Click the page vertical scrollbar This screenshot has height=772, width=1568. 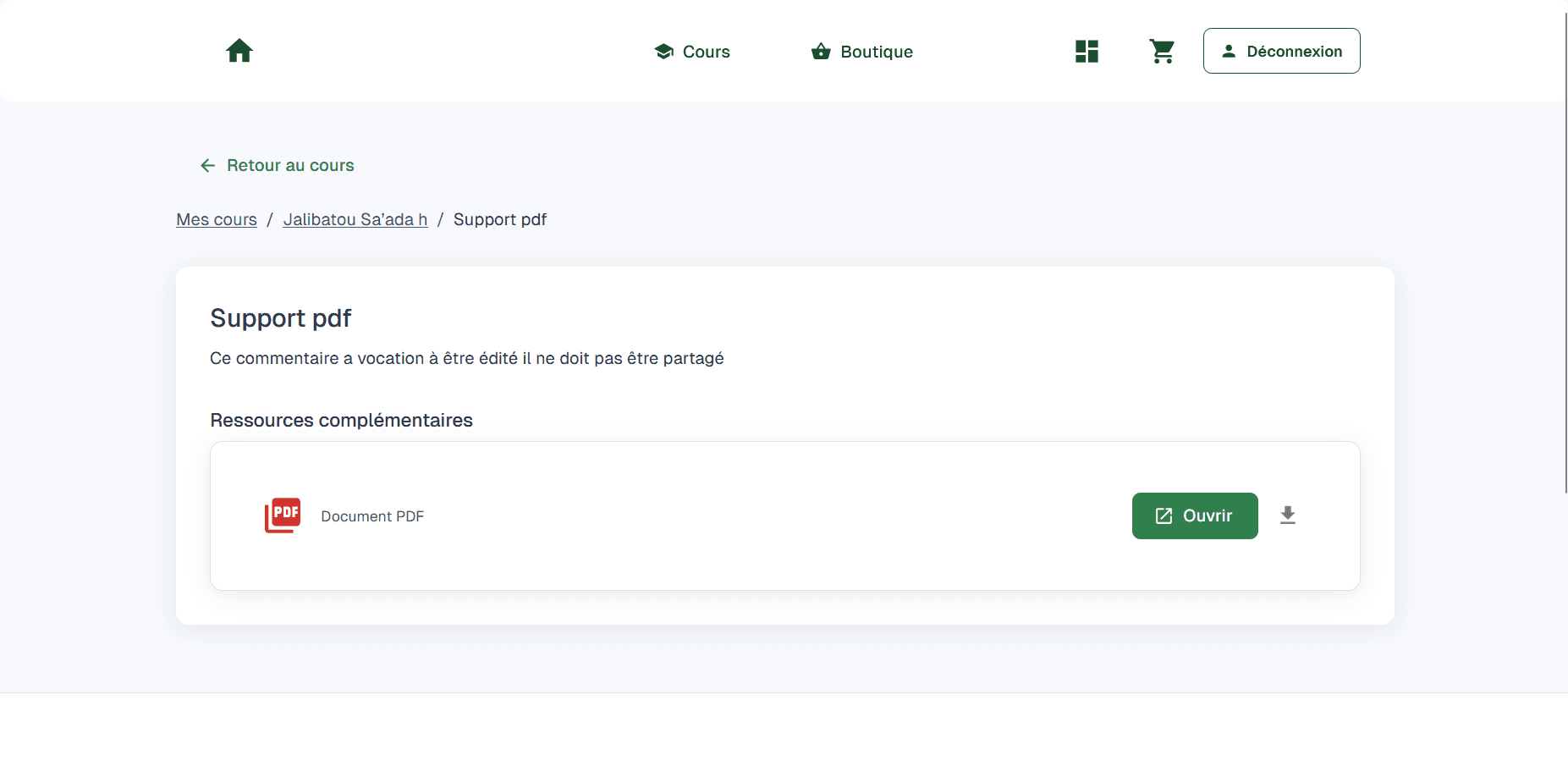click(x=1565, y=252)
